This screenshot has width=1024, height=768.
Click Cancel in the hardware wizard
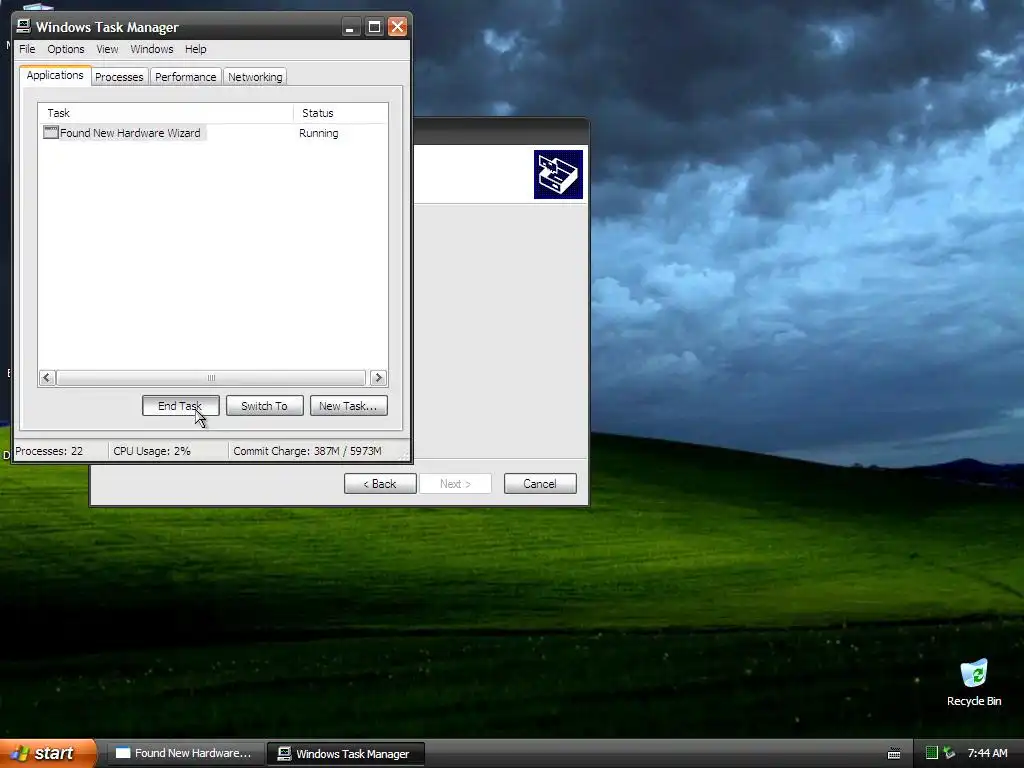tap(539, 483)
